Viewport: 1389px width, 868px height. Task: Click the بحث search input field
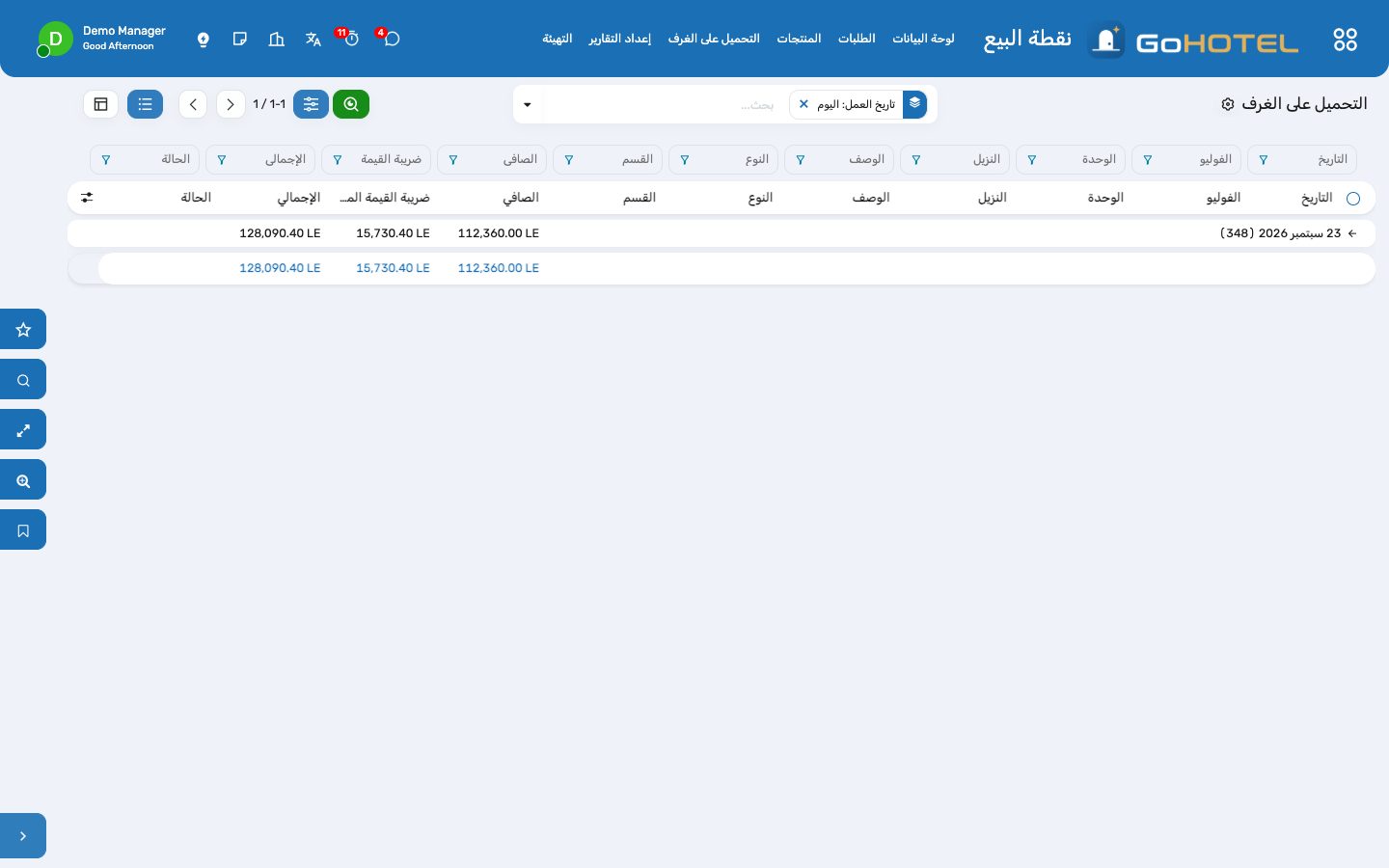pyautogui.click(x=666, y=104)
